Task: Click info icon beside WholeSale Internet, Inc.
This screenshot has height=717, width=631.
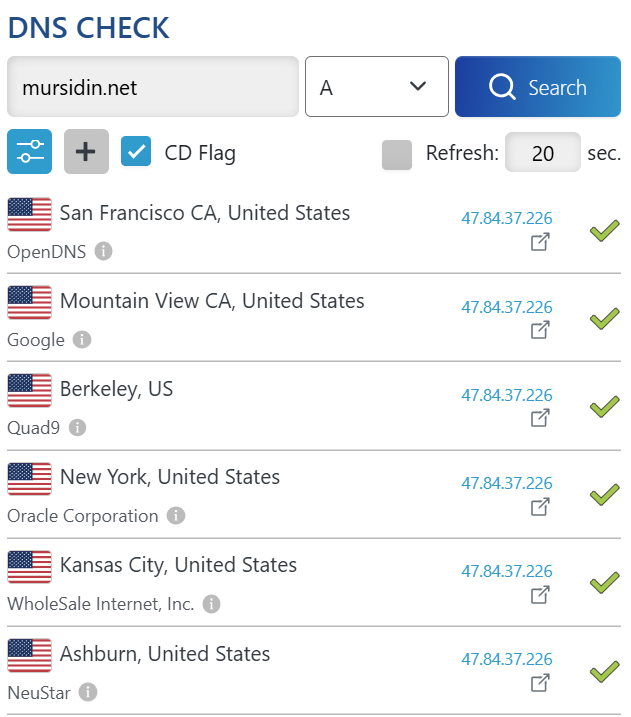Action: pos(212,604)
